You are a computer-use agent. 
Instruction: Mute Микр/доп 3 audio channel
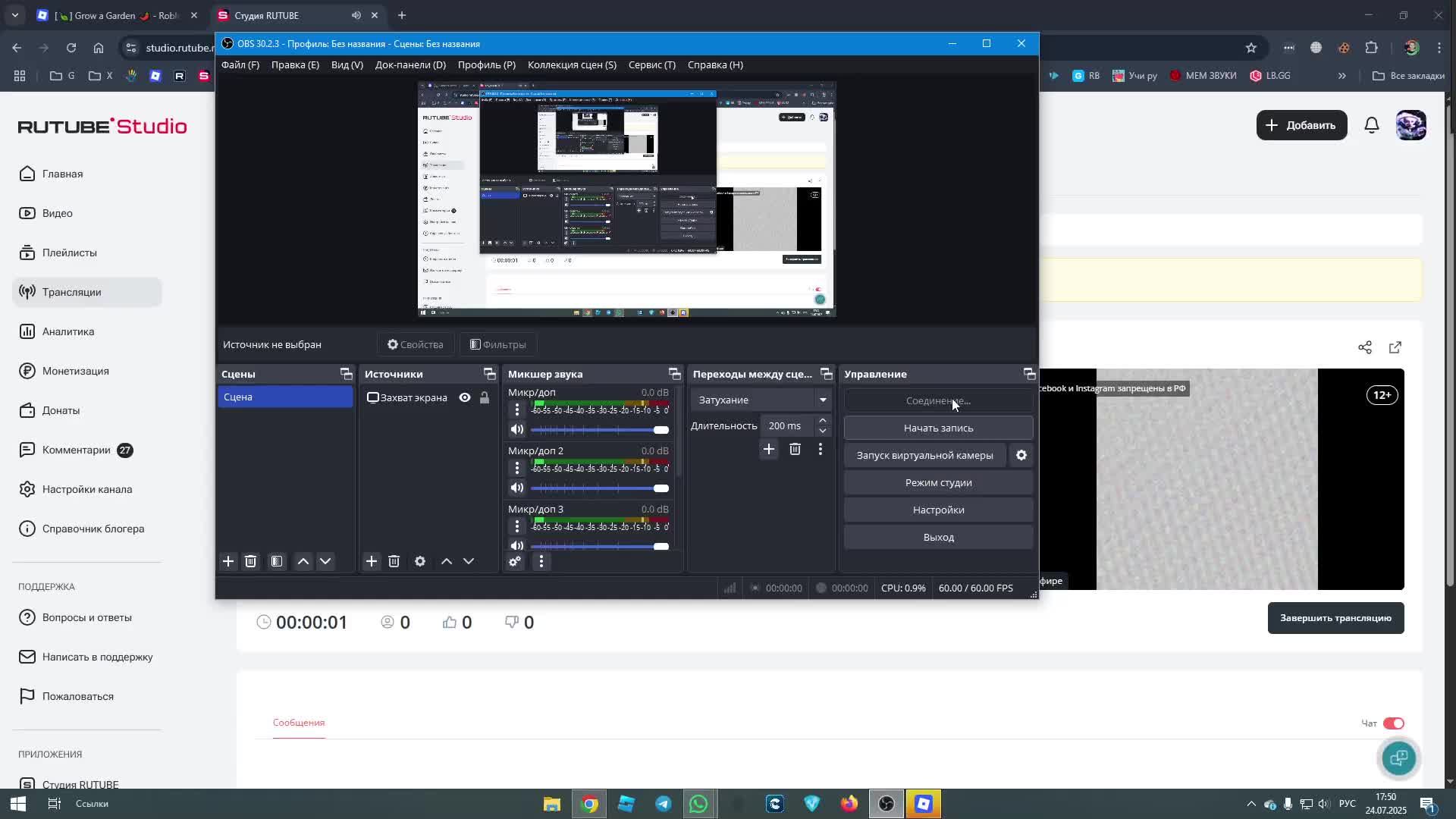[517, 546]
